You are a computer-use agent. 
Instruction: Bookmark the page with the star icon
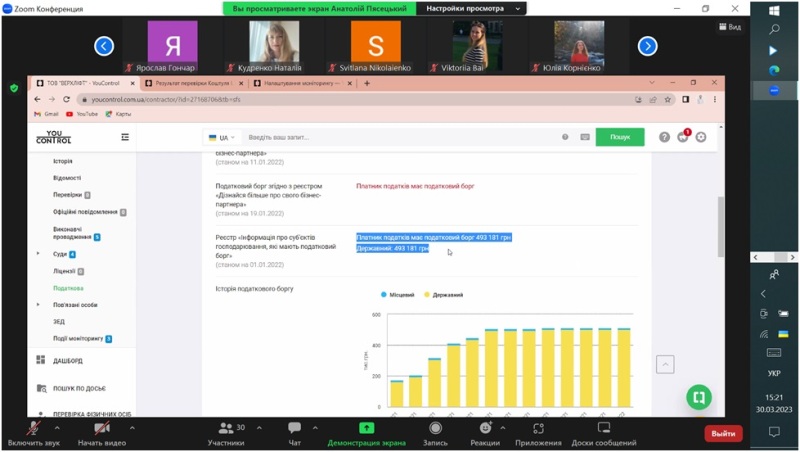(x=667, y=99)
